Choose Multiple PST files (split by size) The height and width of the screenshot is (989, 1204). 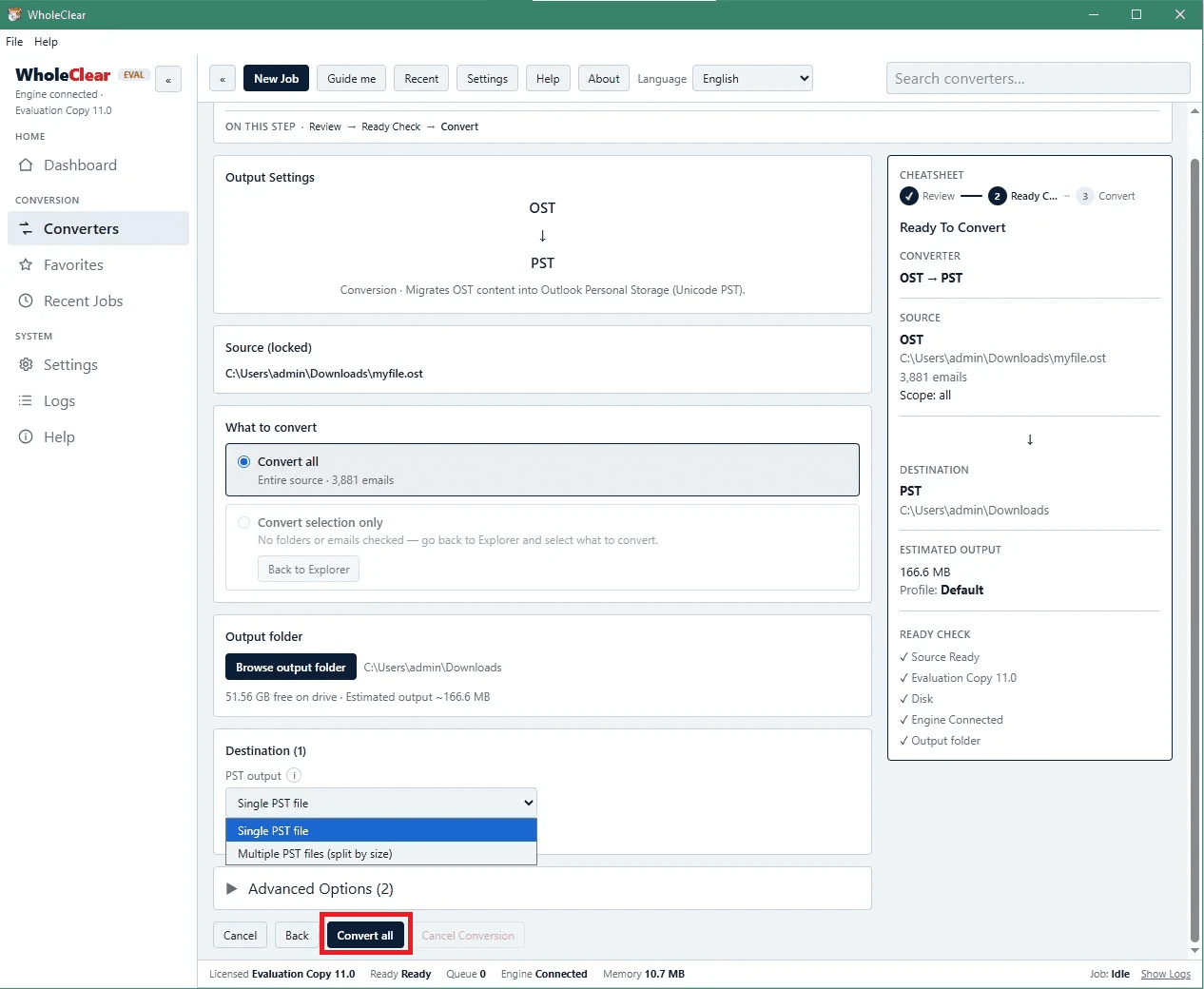(381, 854)
